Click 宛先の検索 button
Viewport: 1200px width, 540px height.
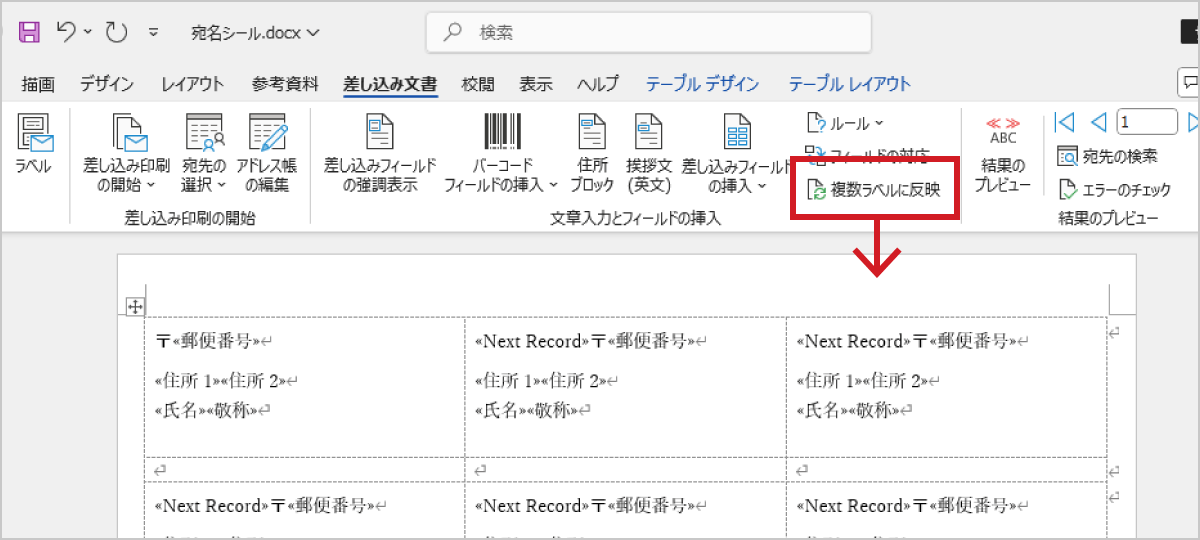(1108, 156)
